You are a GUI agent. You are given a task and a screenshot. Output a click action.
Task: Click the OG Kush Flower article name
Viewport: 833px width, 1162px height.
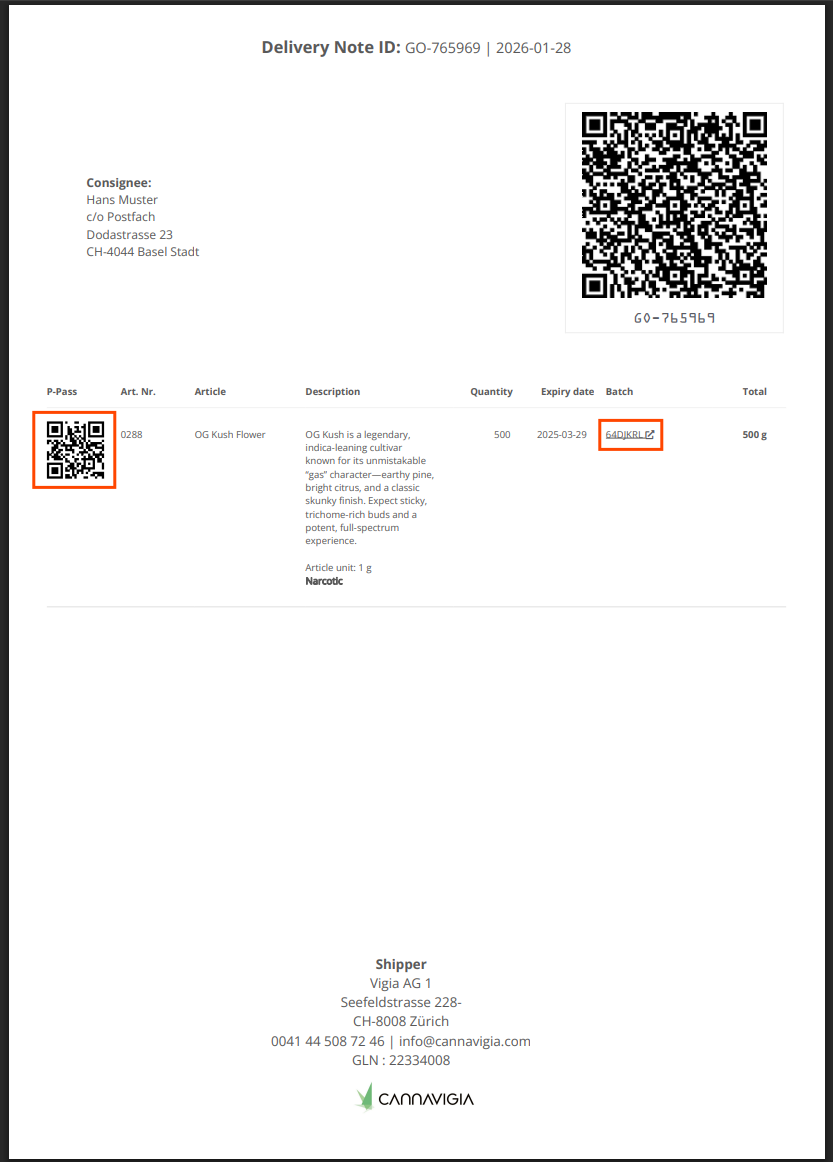click(x=230, y=435)
